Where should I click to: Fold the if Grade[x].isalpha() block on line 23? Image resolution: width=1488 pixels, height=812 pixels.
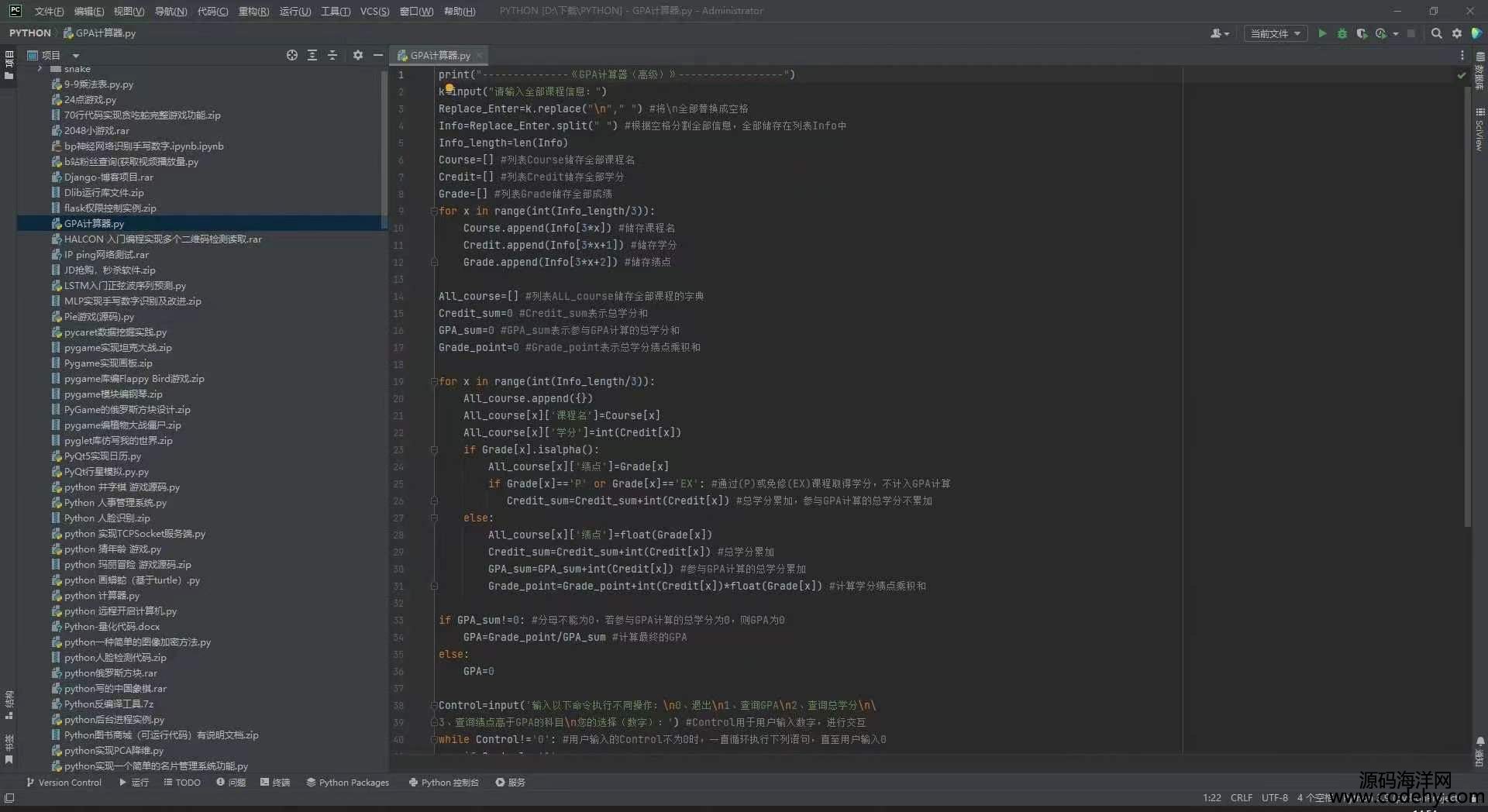click(x=434, y=449)
